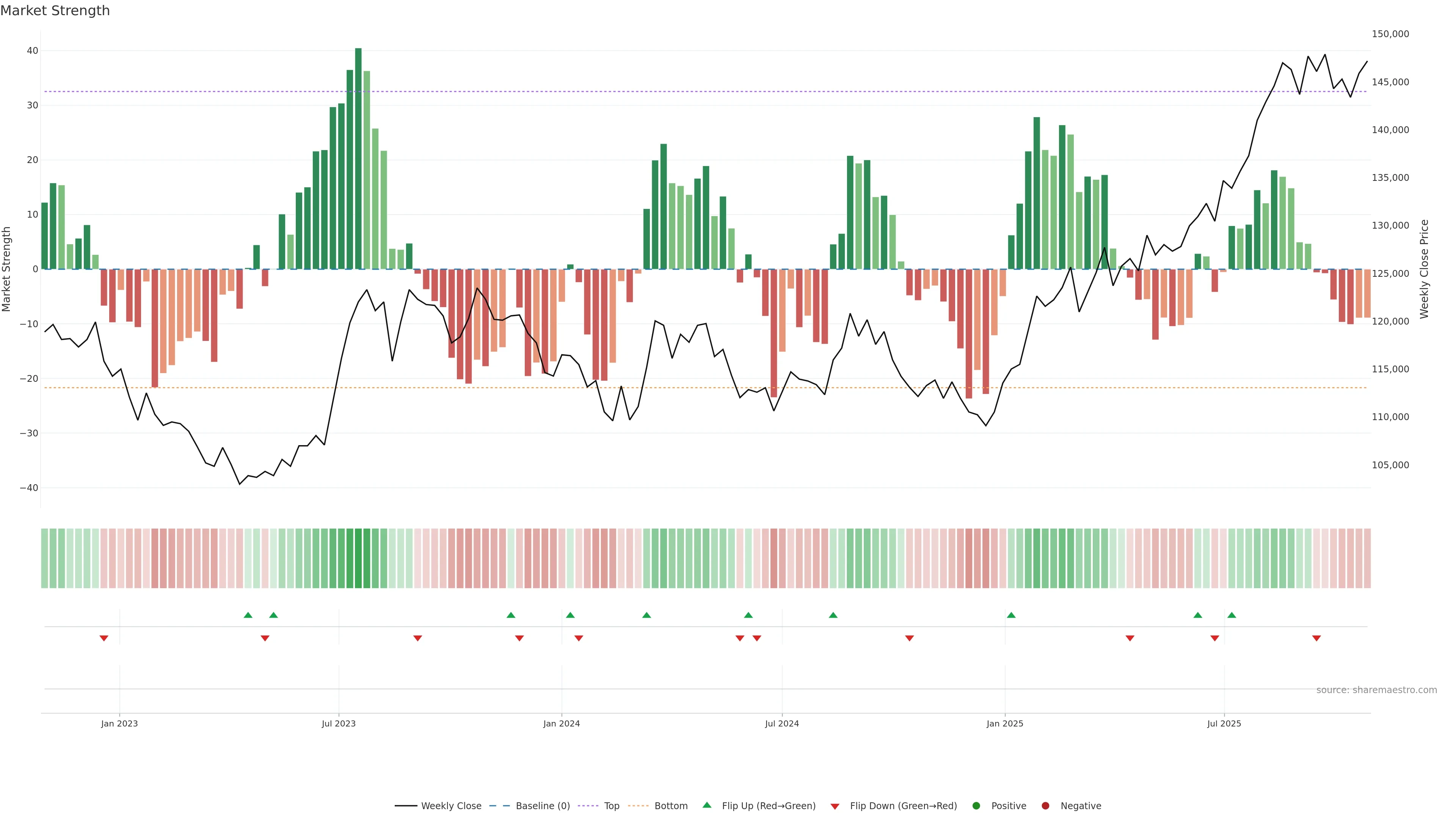The height and width of the screenshot is (819, 1456).
Task: Click Flip Down red triangle legend icon
Action: tap(834, 806)
